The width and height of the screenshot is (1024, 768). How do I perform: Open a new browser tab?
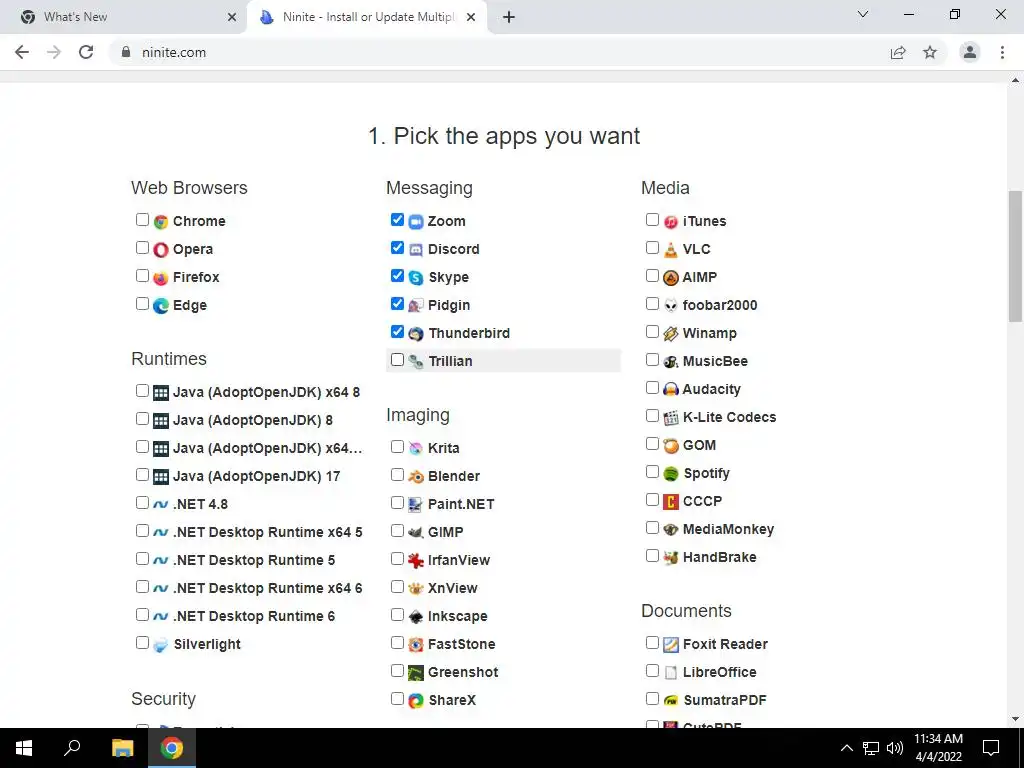click(x=509, y=17)
